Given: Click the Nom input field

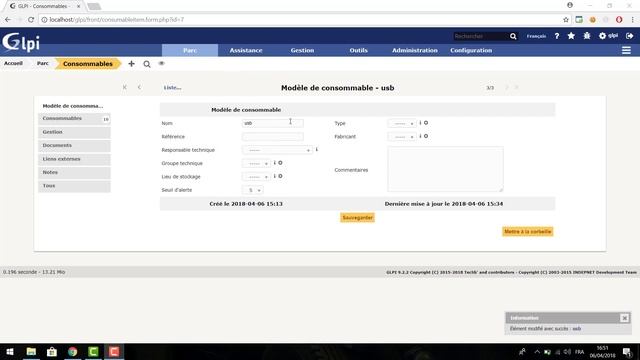Looking at the screenshot, I should click(x=273, y=123).
